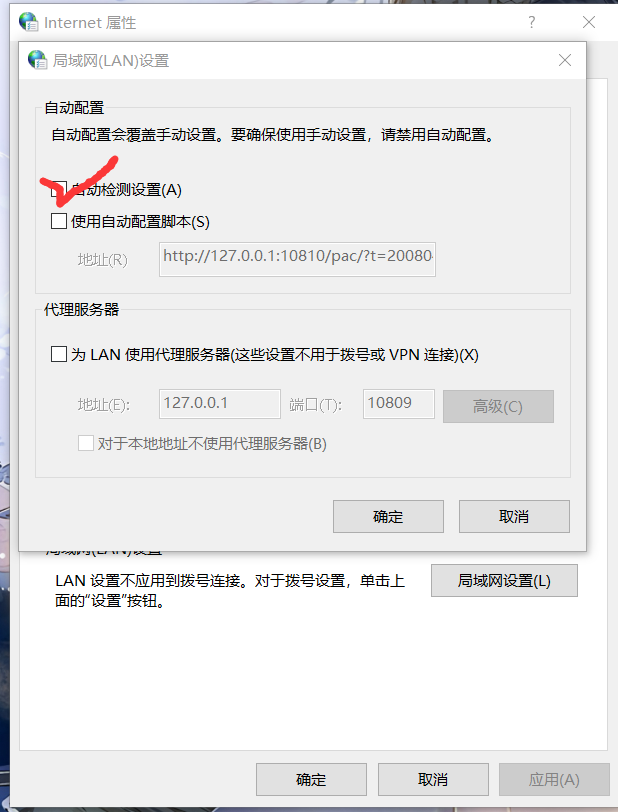Open 高级(C) proxy settings
The width and height of the screenshot is (618, 812).
tap(498, 407)
